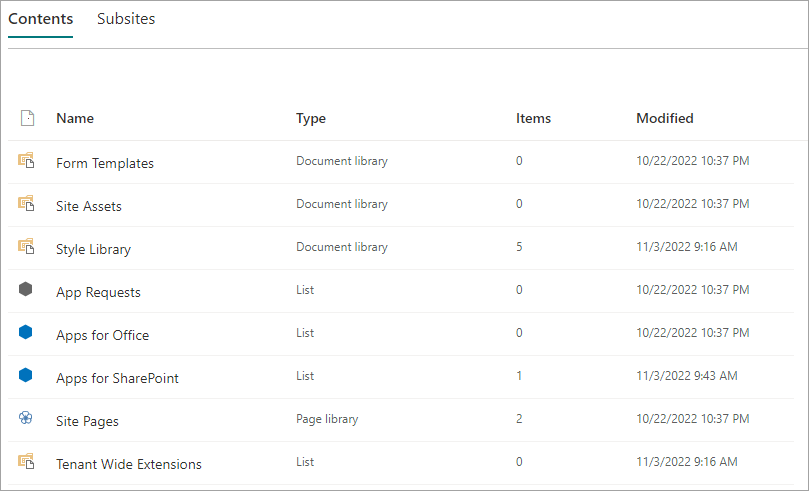
Task: Open Tenant Wide Extensions list
Action: (129, 464)
